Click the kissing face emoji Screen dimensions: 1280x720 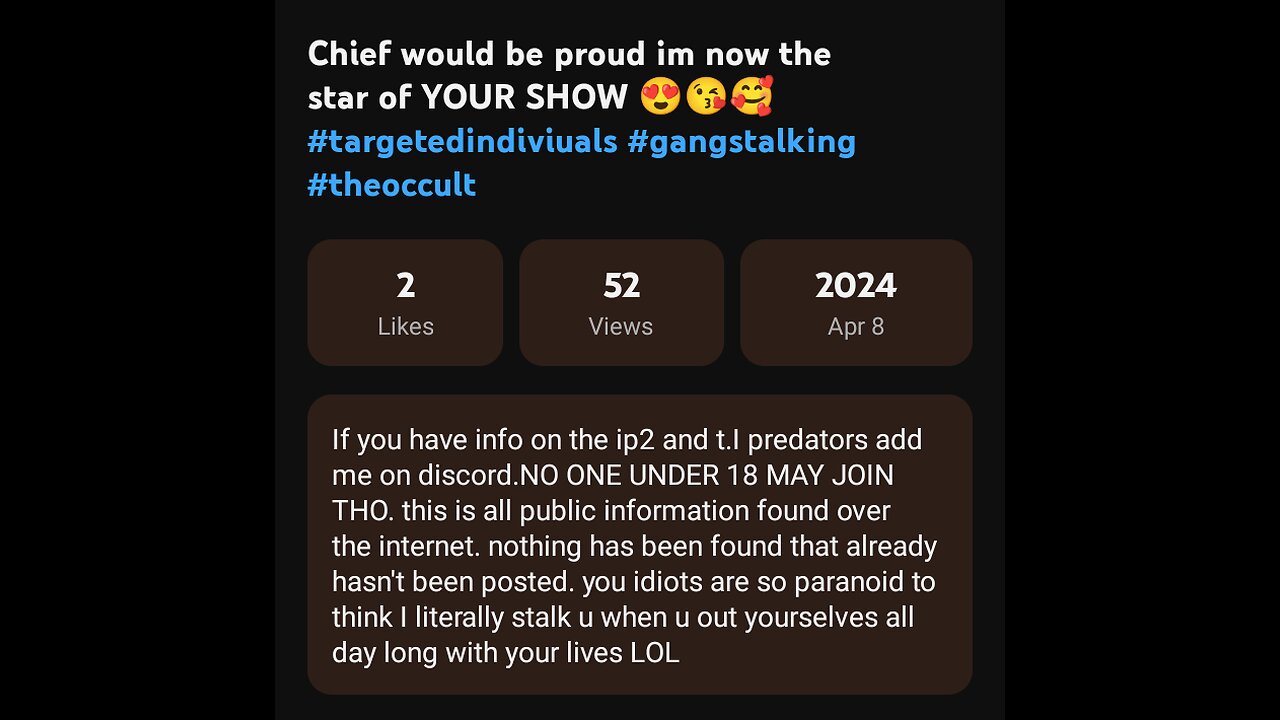pyautogui.click(x=707, y=97)
